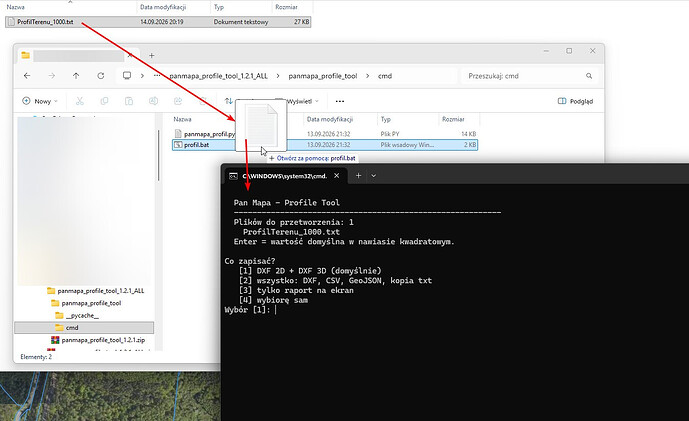Click the '27 KB' size in the background list

[301, 22]
